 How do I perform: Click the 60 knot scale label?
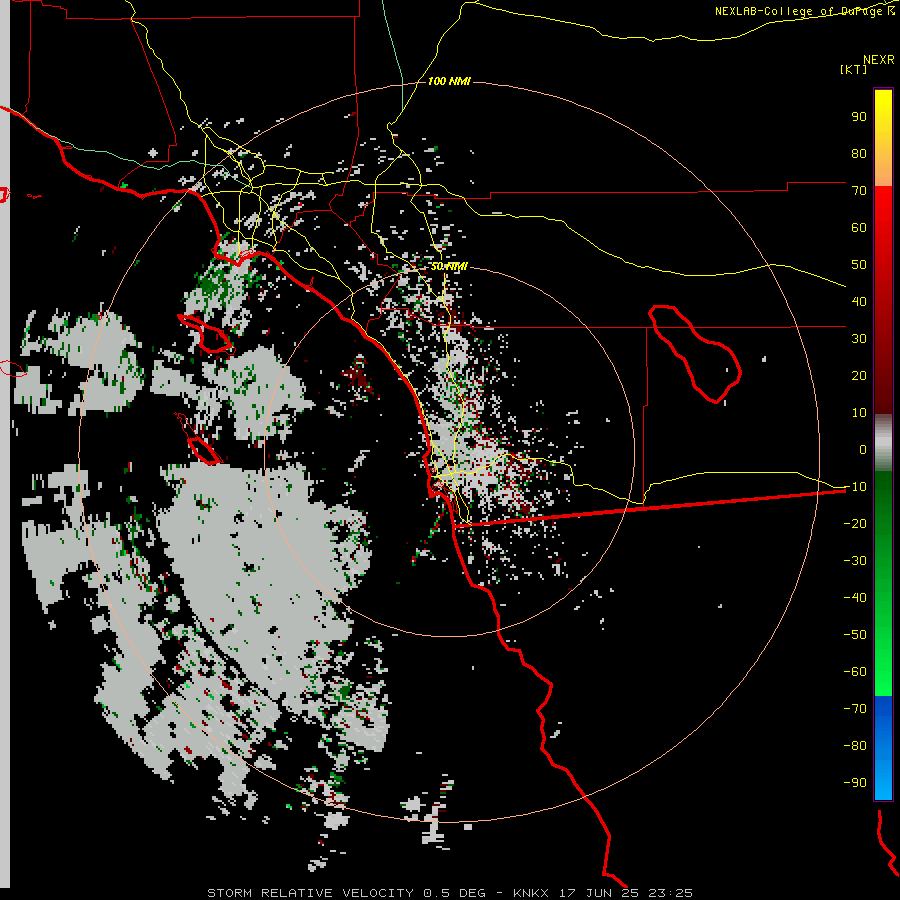859,227
